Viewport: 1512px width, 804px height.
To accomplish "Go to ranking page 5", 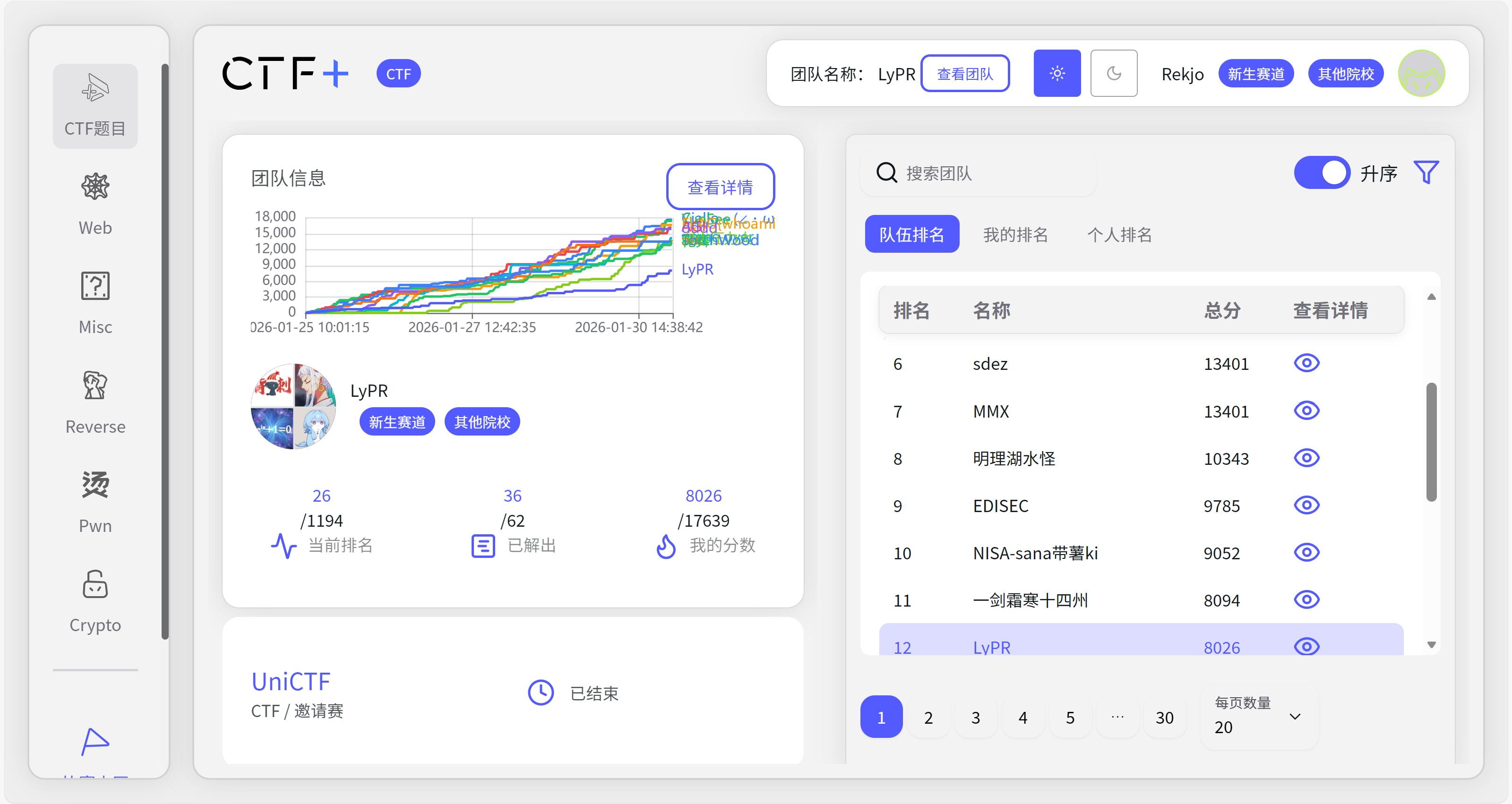I will coord(1071,717).
